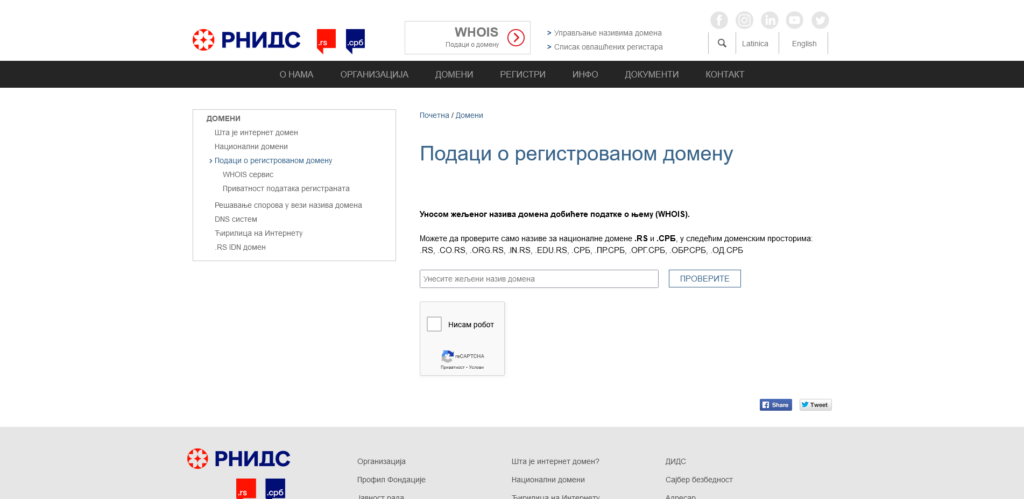Click the red WHOIS arrow icon
Viewport: 1024px width, 499px height.
click(516, 38)
